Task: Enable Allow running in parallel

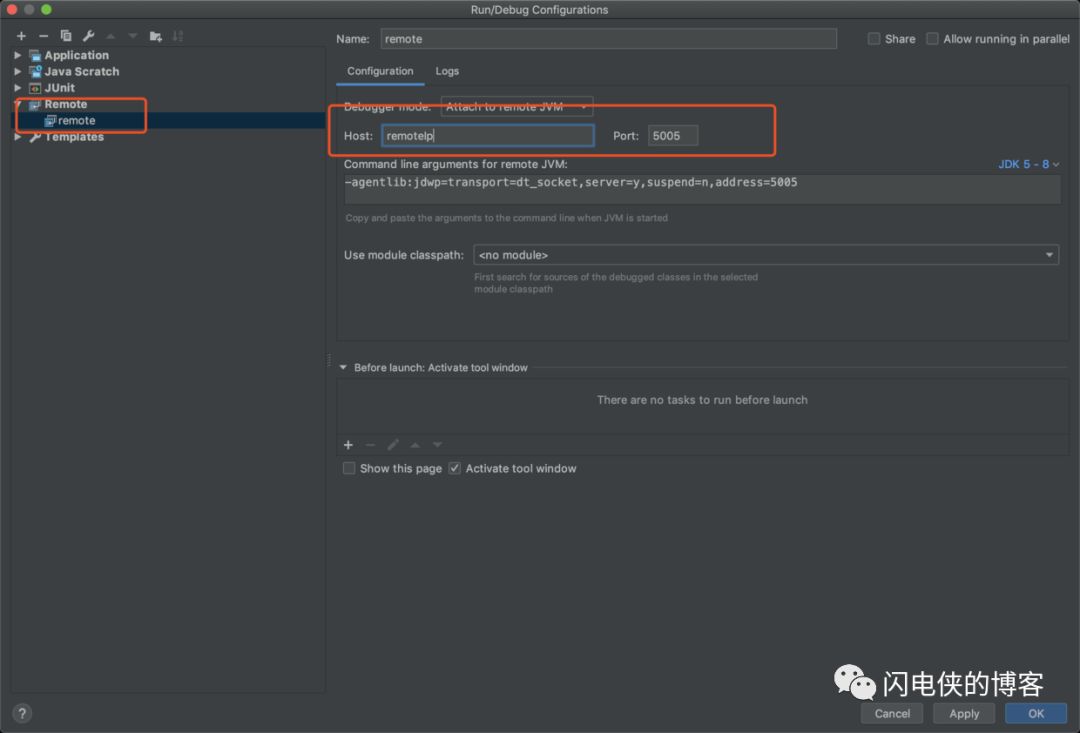Action: (932, 39)
